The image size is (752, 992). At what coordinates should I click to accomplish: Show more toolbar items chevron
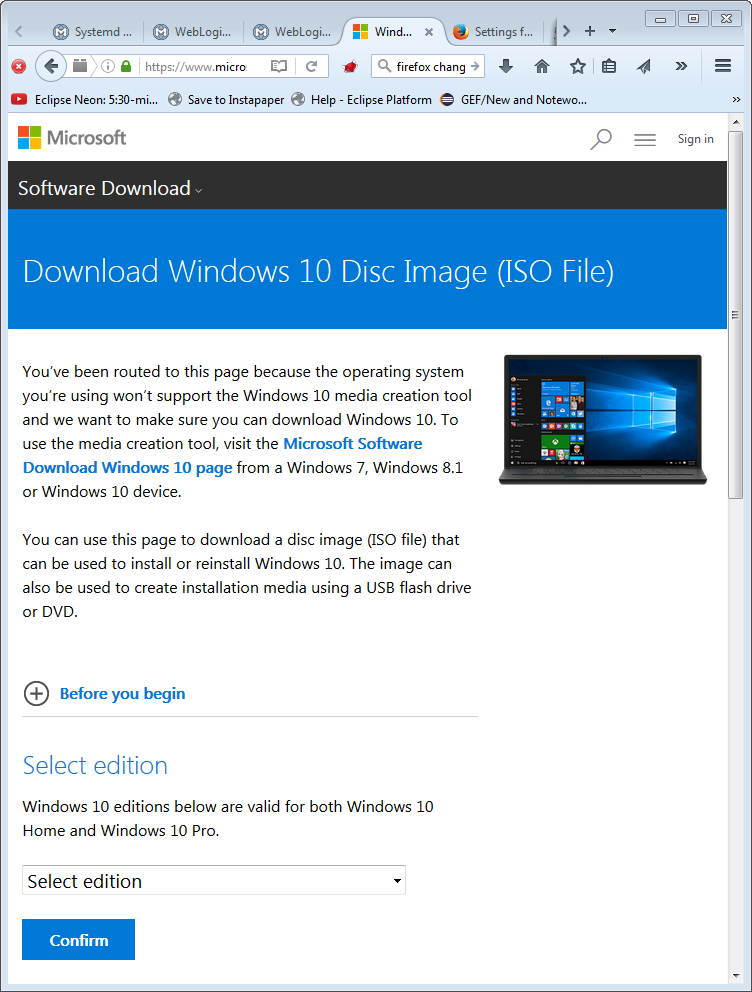point(681,66)
